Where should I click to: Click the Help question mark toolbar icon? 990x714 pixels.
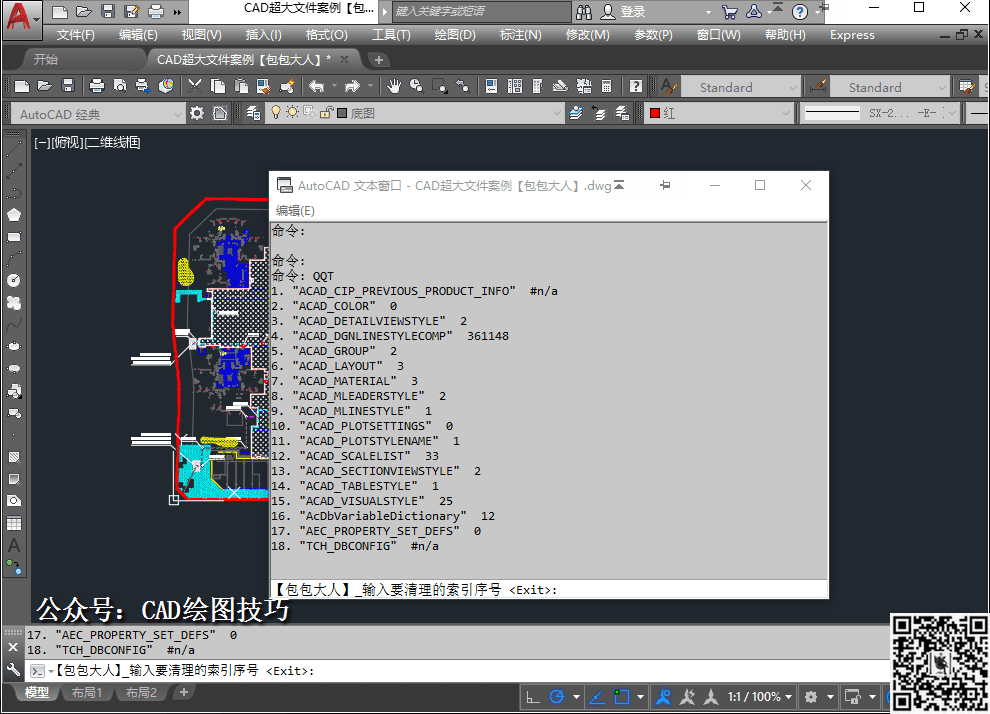(x=636, y=86)
